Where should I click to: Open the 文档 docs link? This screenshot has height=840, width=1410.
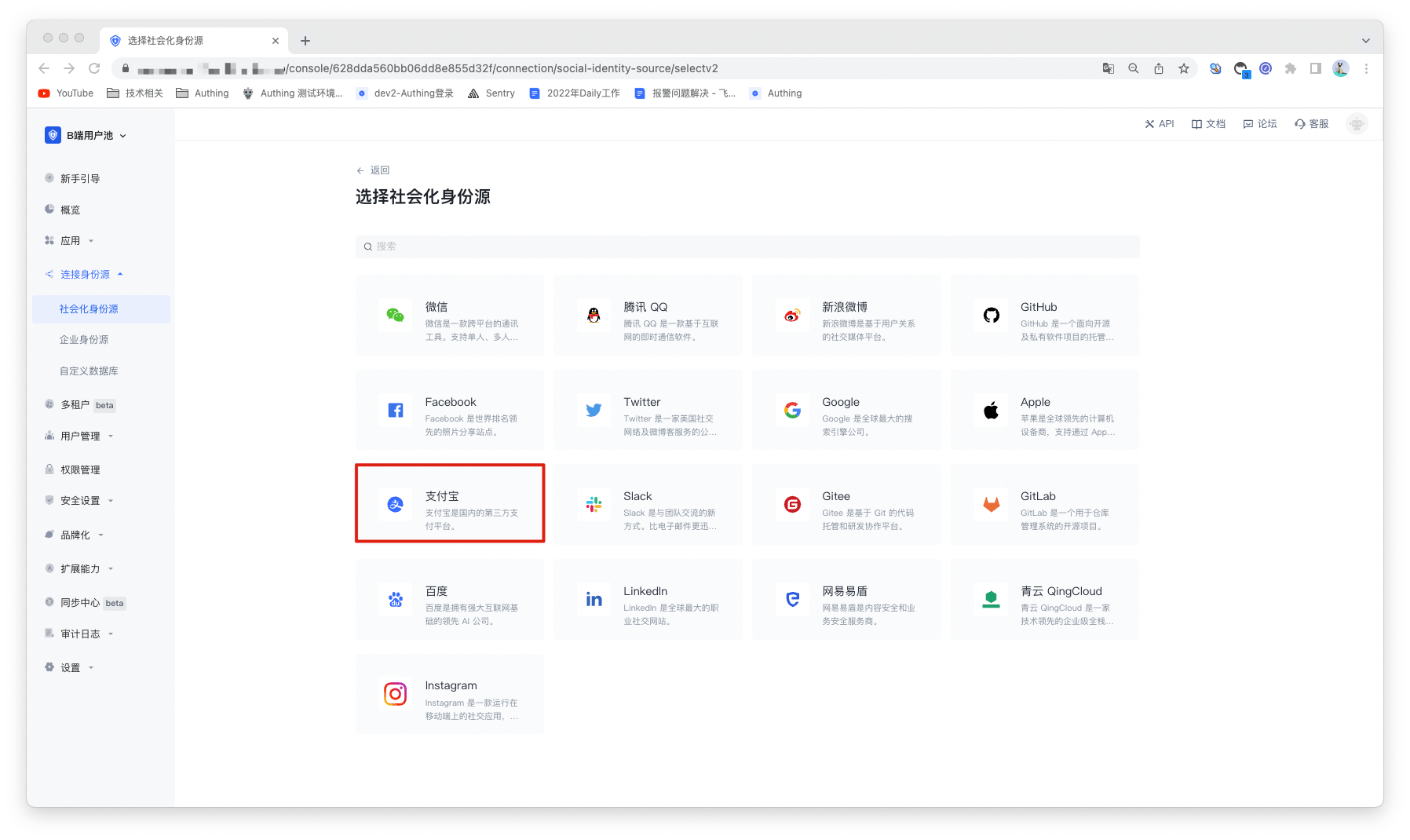1208,124
